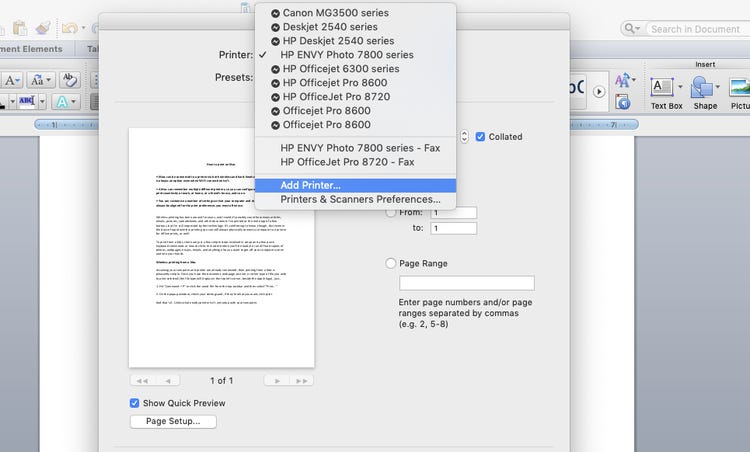Image resolution: width=750 pixels, height=452 pixels.
Task: Click the document page preview thumbnail
Action: (x=221, y=247)
